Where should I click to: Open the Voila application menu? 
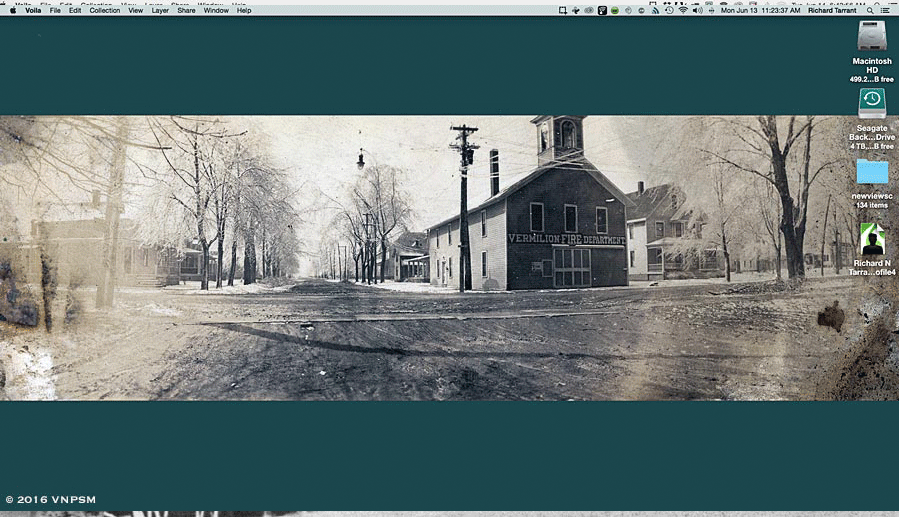pyautogui.click(x=33, y=10)
